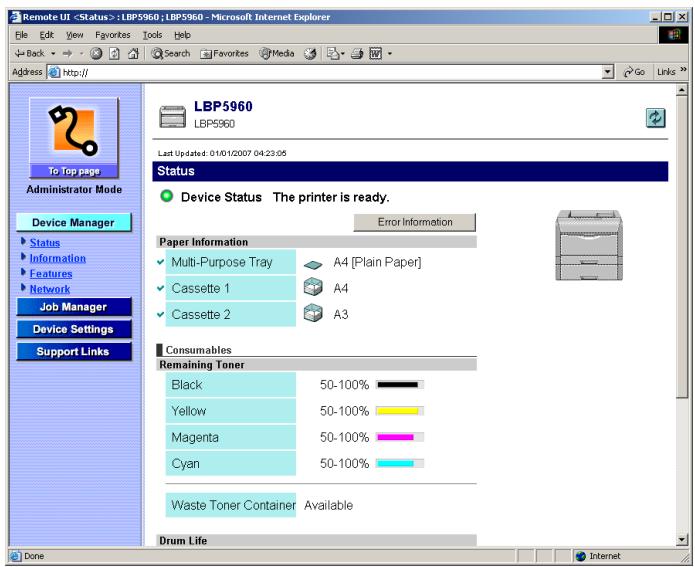Viewport: 695px width, 567px height.
Task: Click the Error Information button
Action: [x=414, y=222]
